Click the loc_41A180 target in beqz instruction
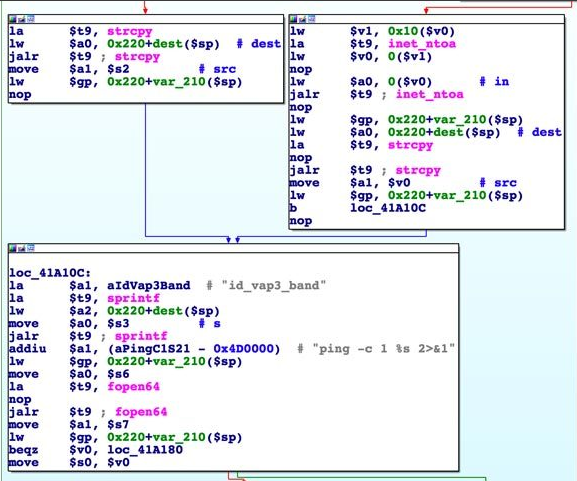The height and width of the screenshot is (481, 577). point(145,450)
